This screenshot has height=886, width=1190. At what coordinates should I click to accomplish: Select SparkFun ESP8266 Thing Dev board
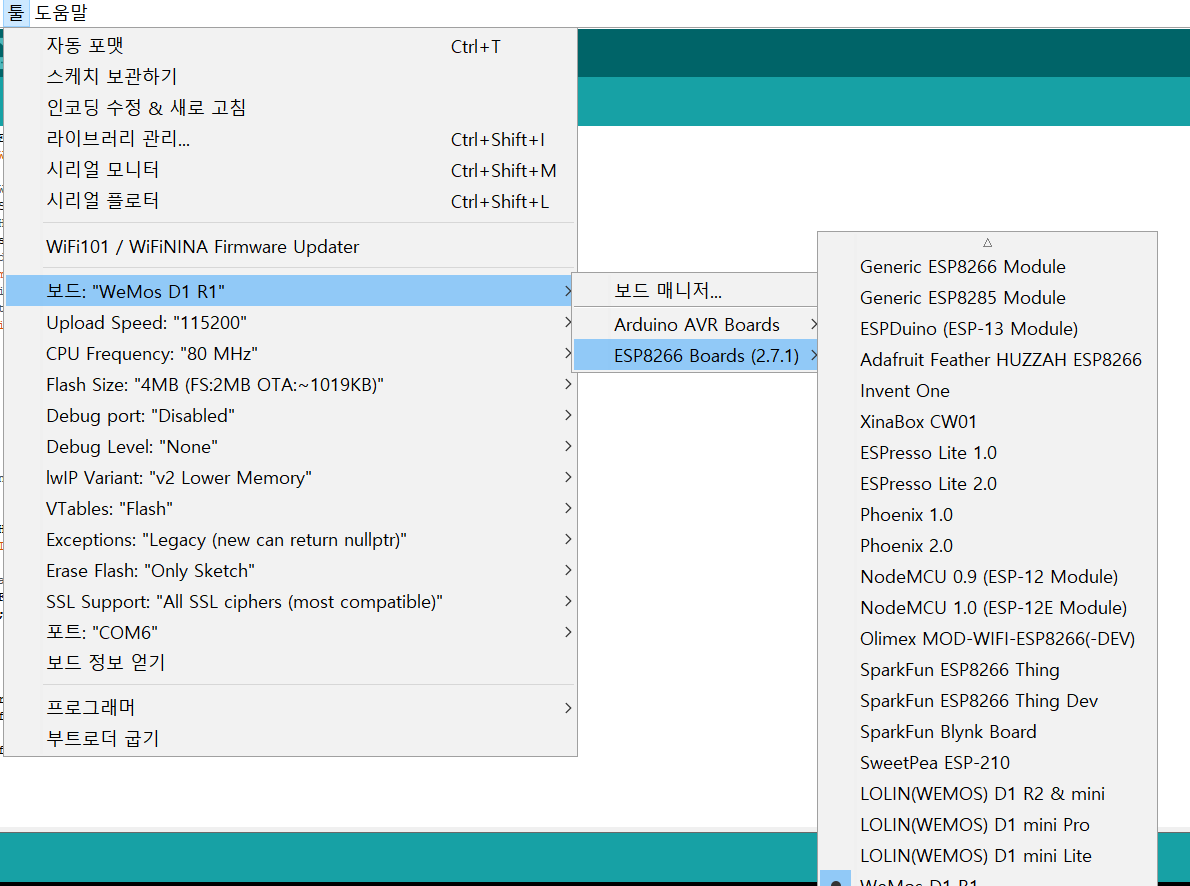click(987, 702)
